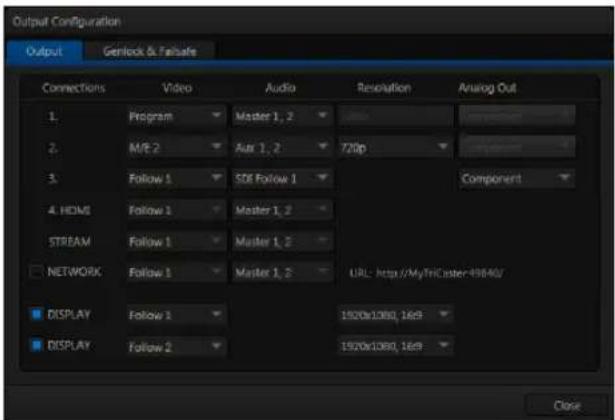Image resolution: width=615 pixels, height=420 pixels.
Task: Open the Genlock & Failsafe tab
Action: [149, 51]
